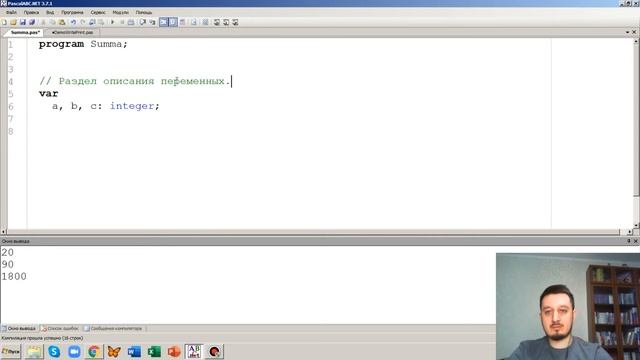The image size is (640, 360).
Task: Click the 'var' keyword in the code
Action: [x=49, y=93]
